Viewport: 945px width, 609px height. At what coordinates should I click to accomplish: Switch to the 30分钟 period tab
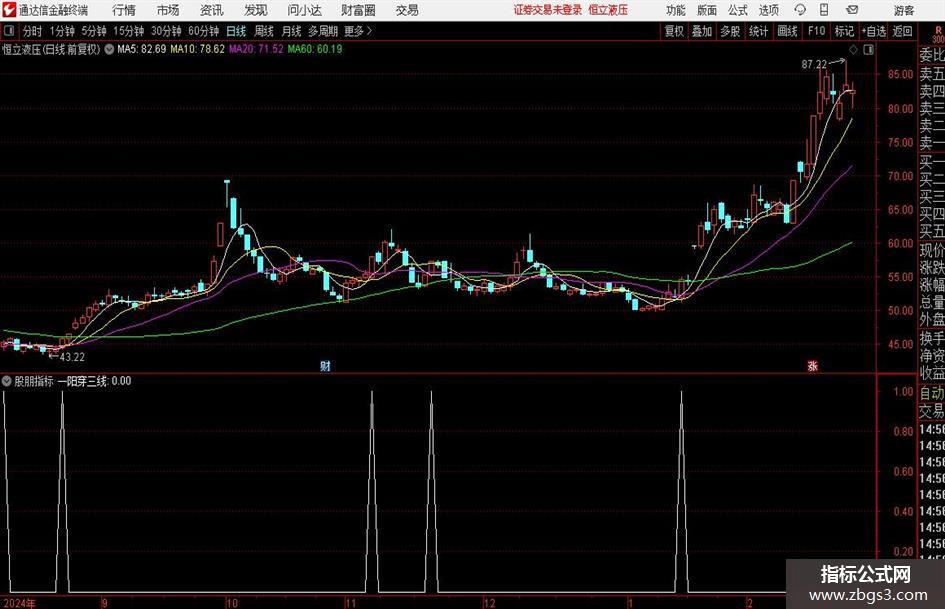point(166,31)
